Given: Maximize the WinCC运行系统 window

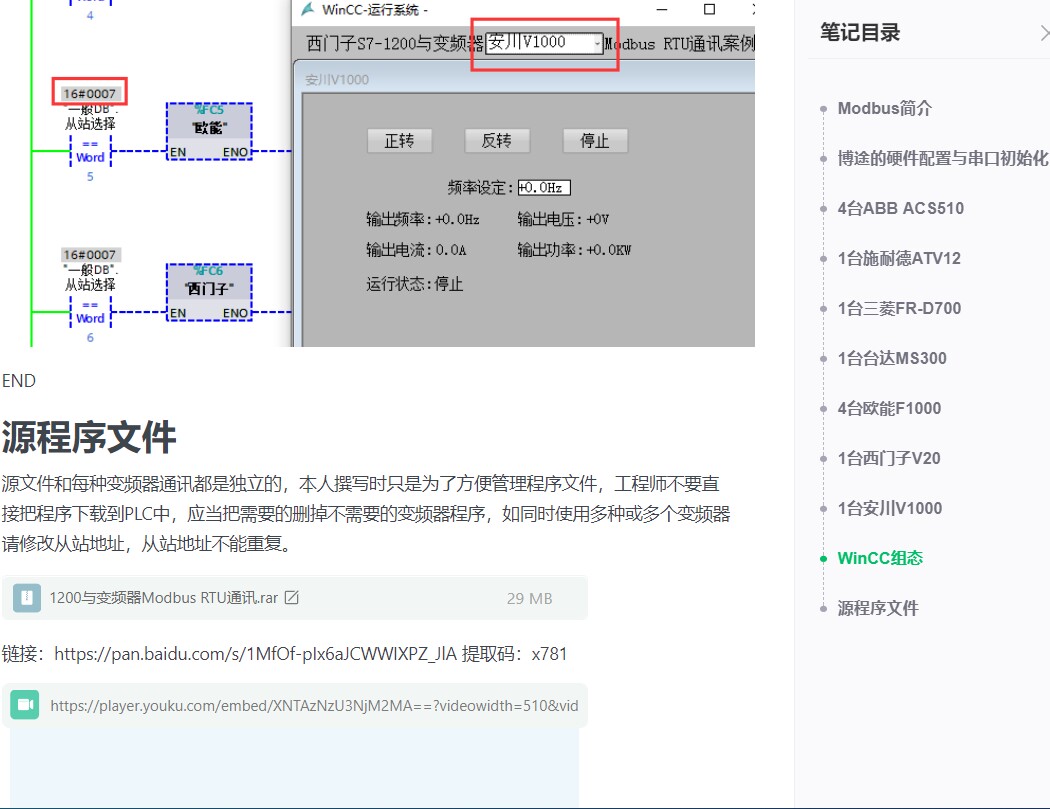Looking at the screenshot, I should 709,9.
